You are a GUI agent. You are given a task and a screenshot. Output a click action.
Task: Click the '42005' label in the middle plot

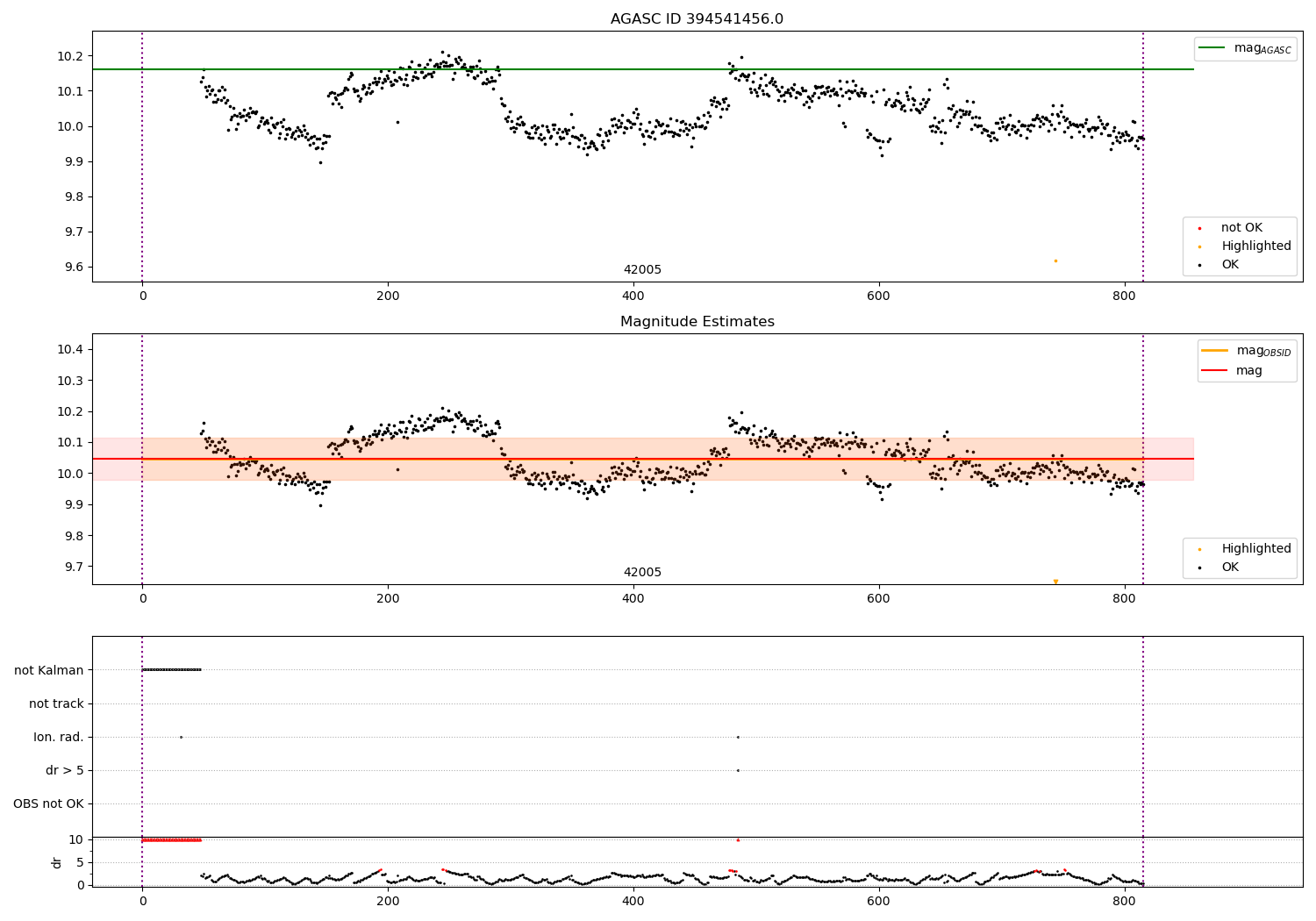tap(642, 573)
